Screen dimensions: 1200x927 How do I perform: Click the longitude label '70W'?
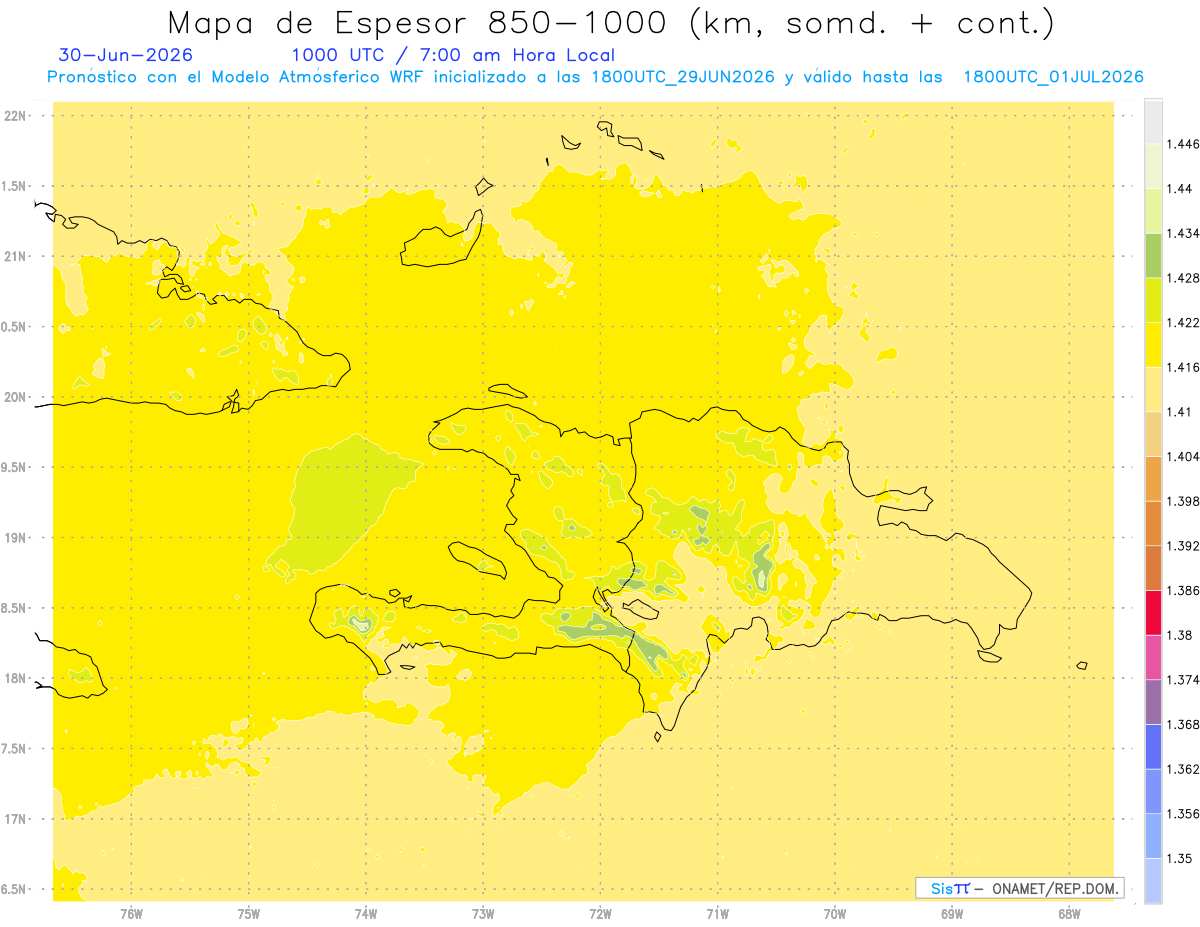point(835,914)
